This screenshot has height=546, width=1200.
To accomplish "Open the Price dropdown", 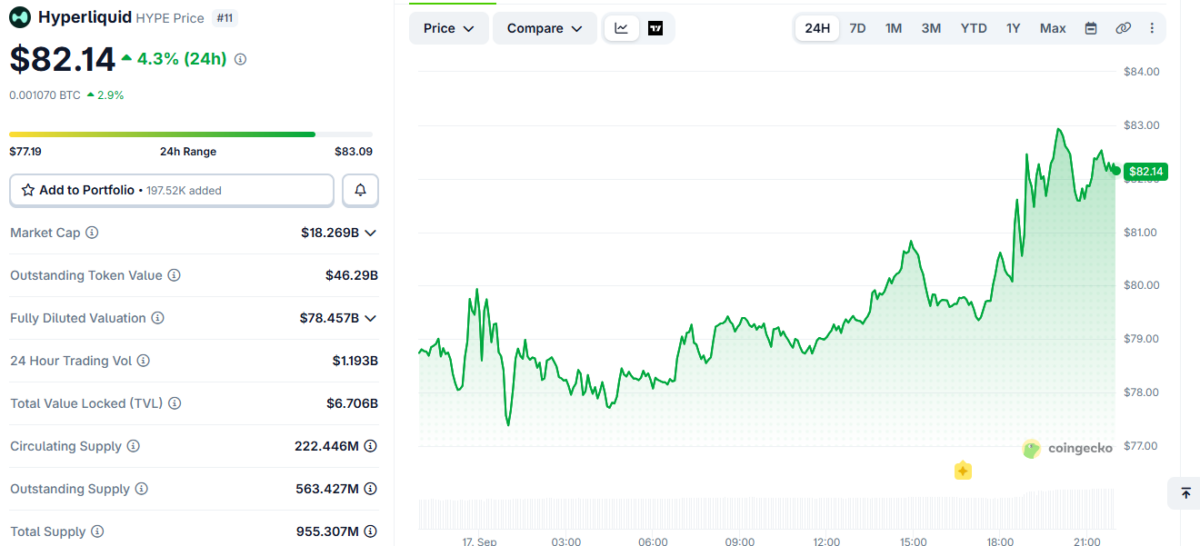I will pos(449,28).
